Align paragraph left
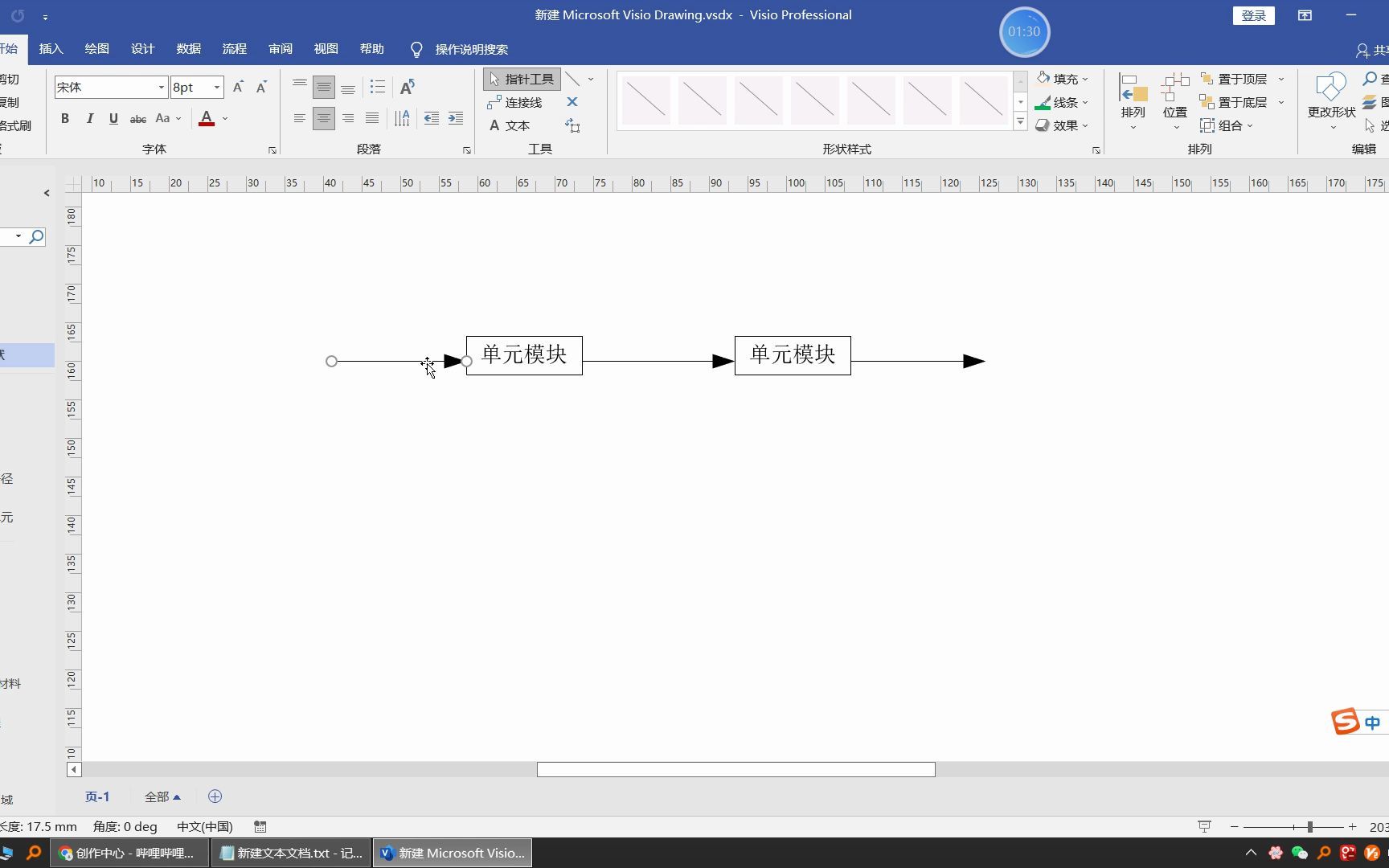Image resolution: width=1389 pixels, height=868 pixels. pos(300,118)
